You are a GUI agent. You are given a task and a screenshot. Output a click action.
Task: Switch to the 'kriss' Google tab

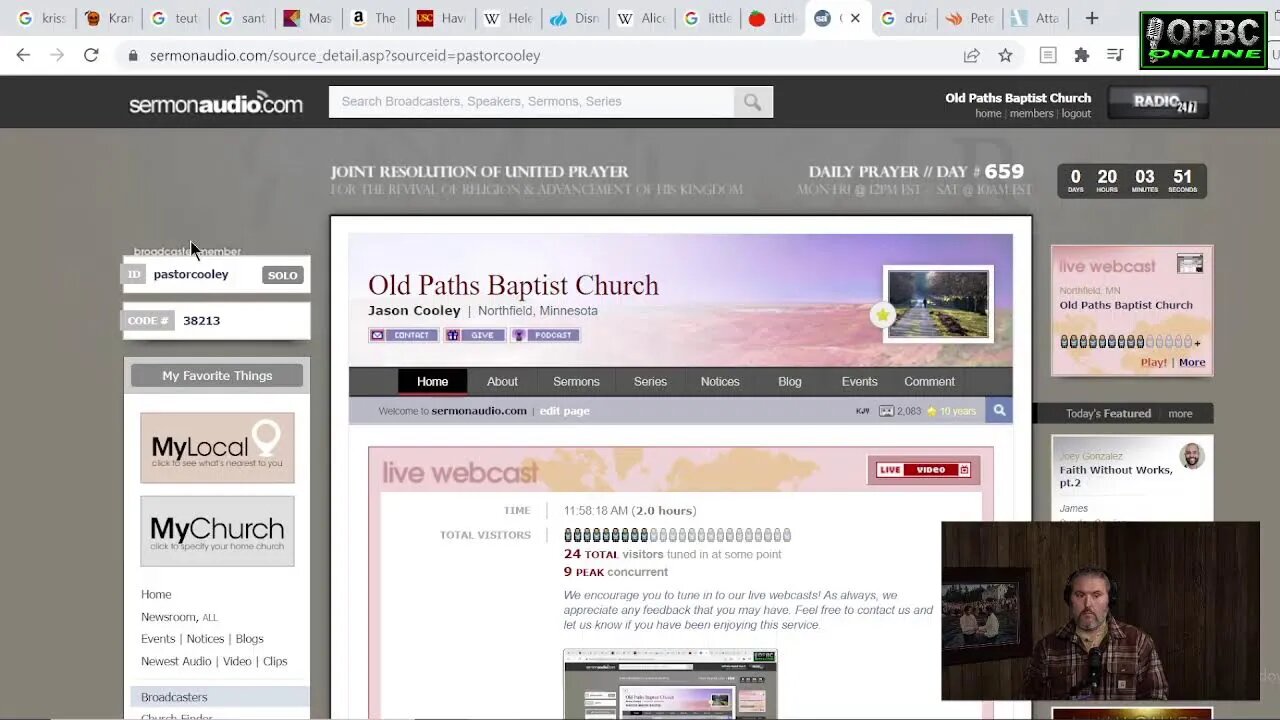click(x=42, y=18)
